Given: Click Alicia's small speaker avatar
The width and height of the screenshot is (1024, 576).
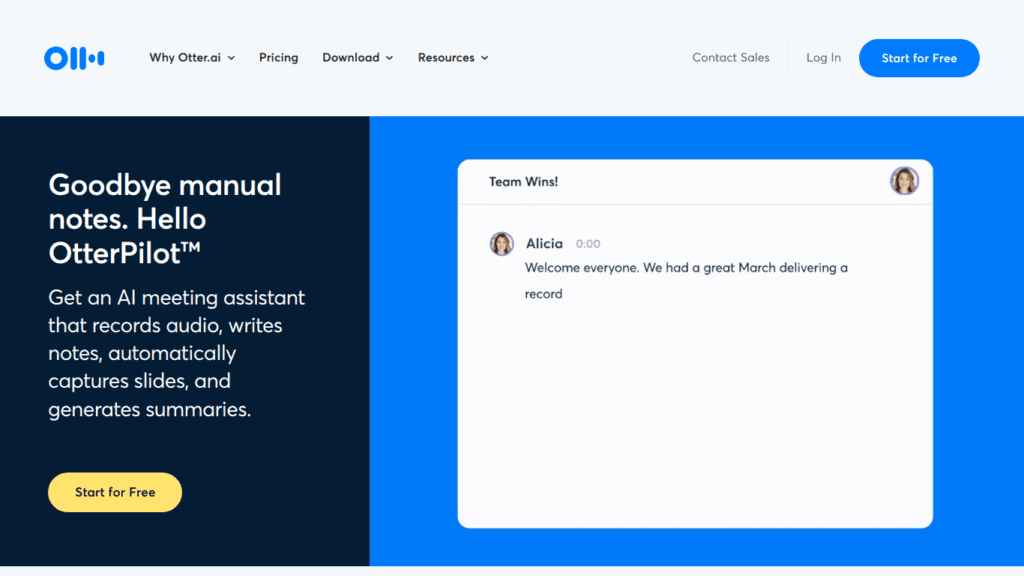Looking at the screenshot, I should pyautogui.click(x=501, y=244).
